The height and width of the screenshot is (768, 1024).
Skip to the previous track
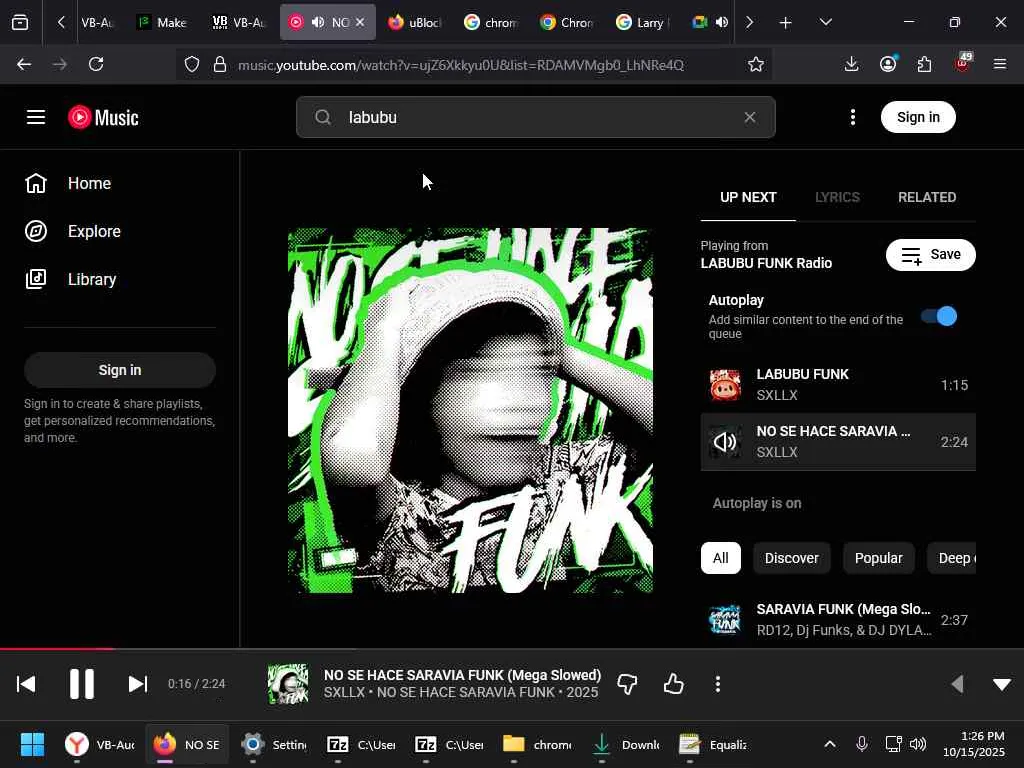26,684
